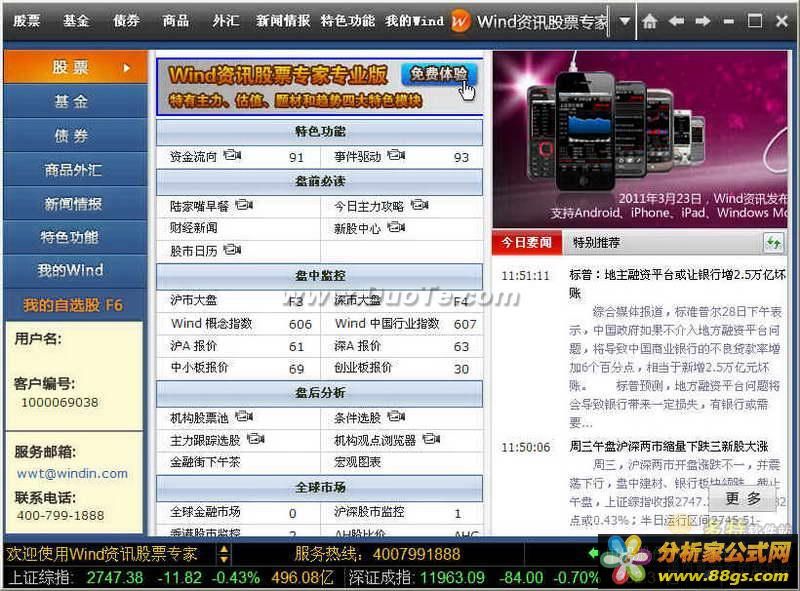This screenshot has height=591, width=800.
Task: Go forward with the right arrow icon
Action: coord(703,21)
